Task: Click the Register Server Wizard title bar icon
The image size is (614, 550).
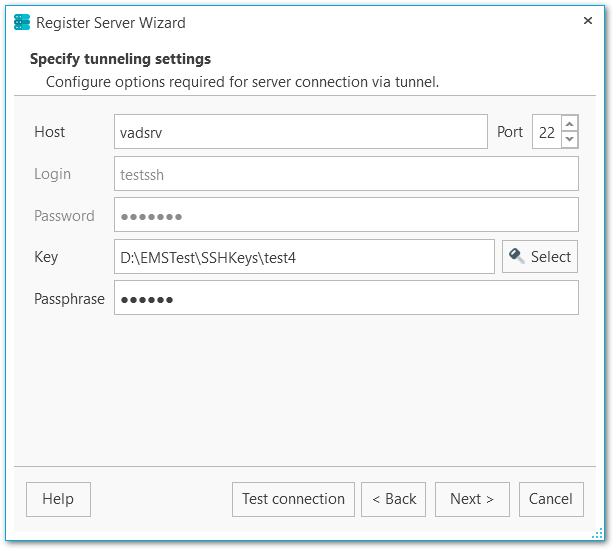Action: pyautogui.click(x=18, y=22)
